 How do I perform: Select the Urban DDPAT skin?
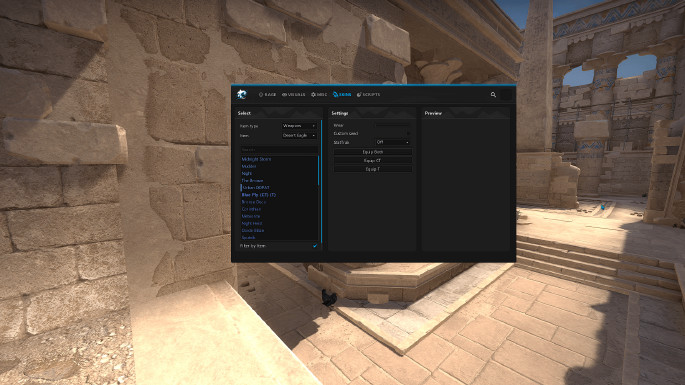[256, 187]
